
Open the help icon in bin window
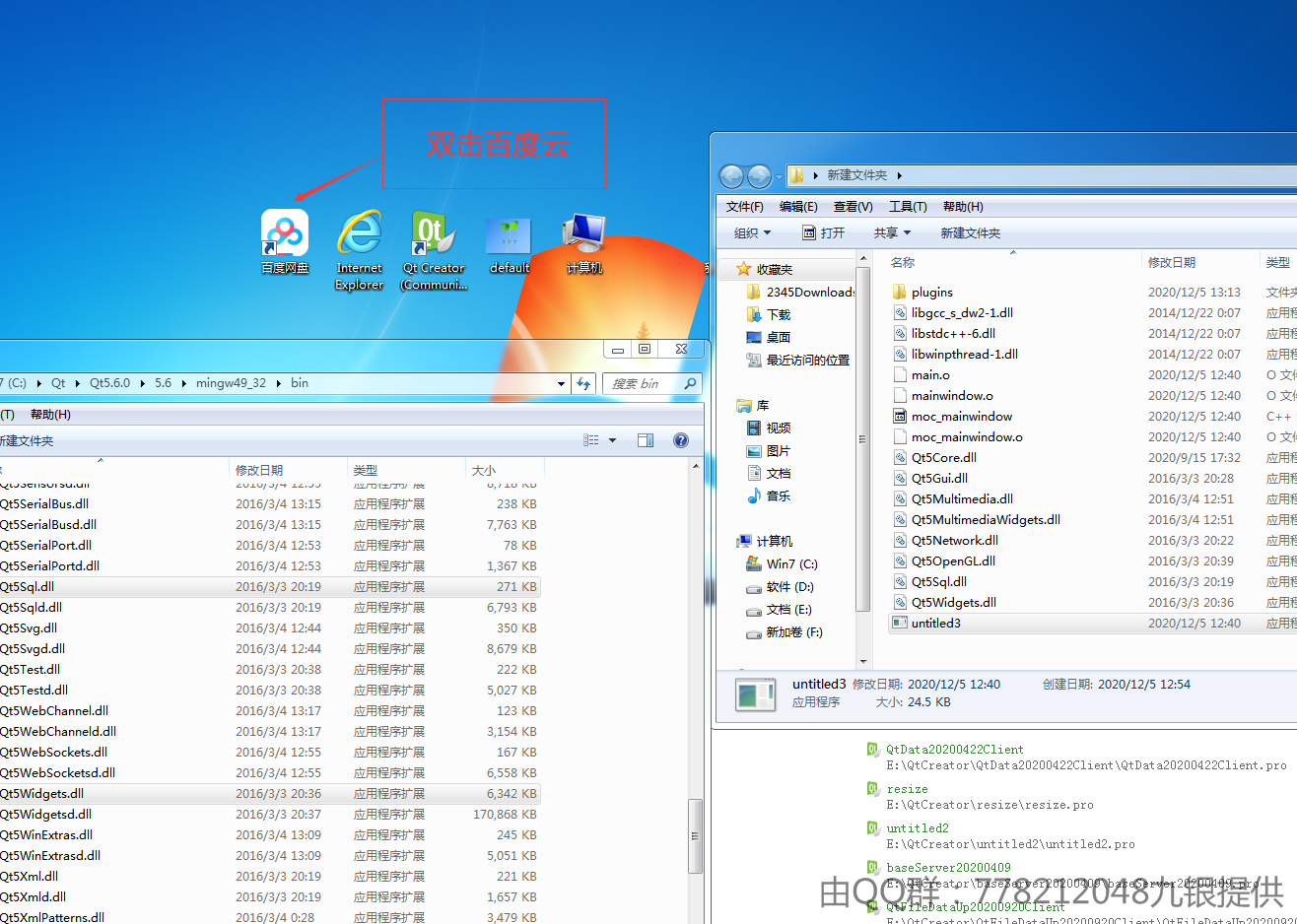(680, 440)
